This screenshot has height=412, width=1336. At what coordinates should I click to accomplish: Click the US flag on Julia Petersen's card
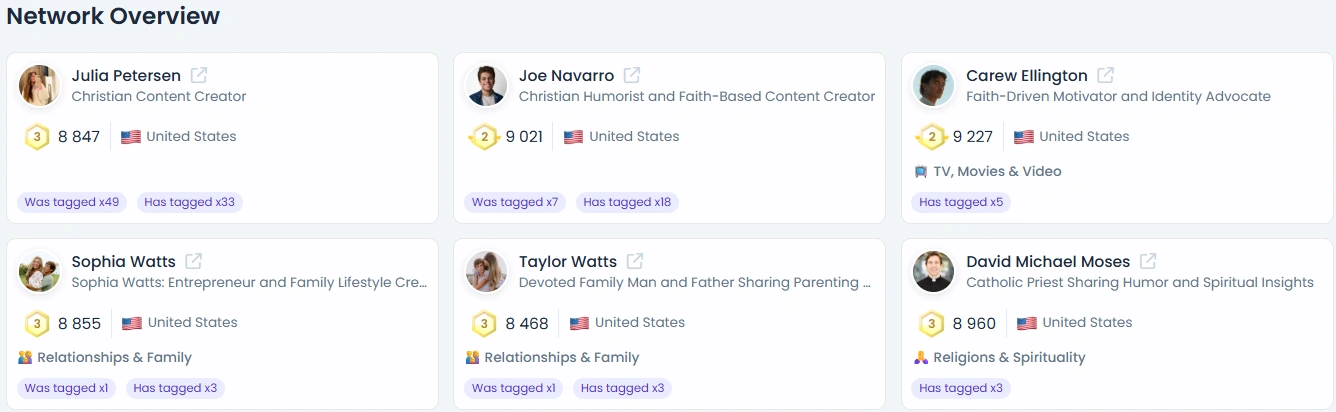pos(131,137)
